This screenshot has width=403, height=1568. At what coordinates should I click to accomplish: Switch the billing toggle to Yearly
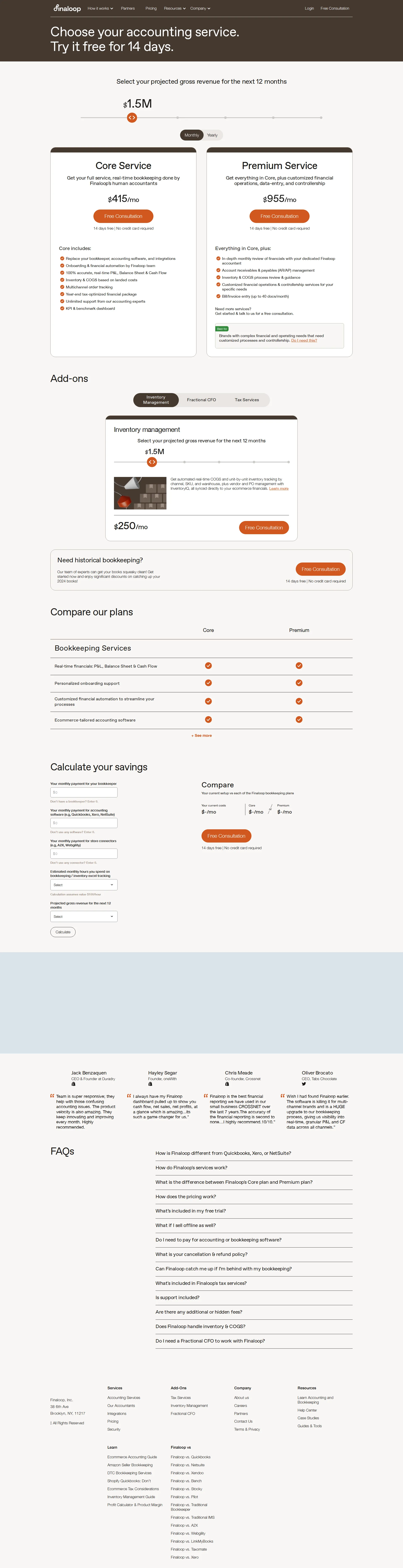coord(212,135)
